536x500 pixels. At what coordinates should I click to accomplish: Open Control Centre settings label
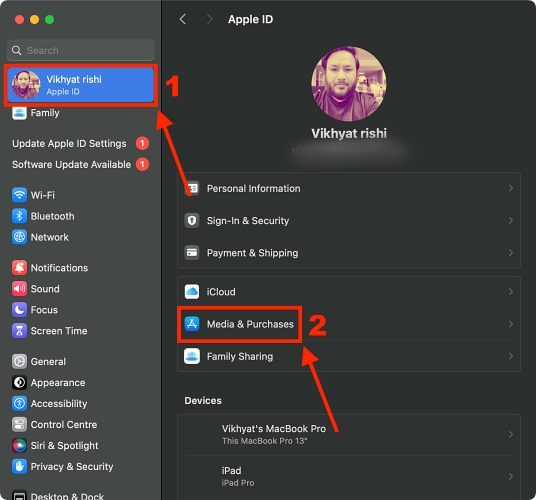pos(64,424)
